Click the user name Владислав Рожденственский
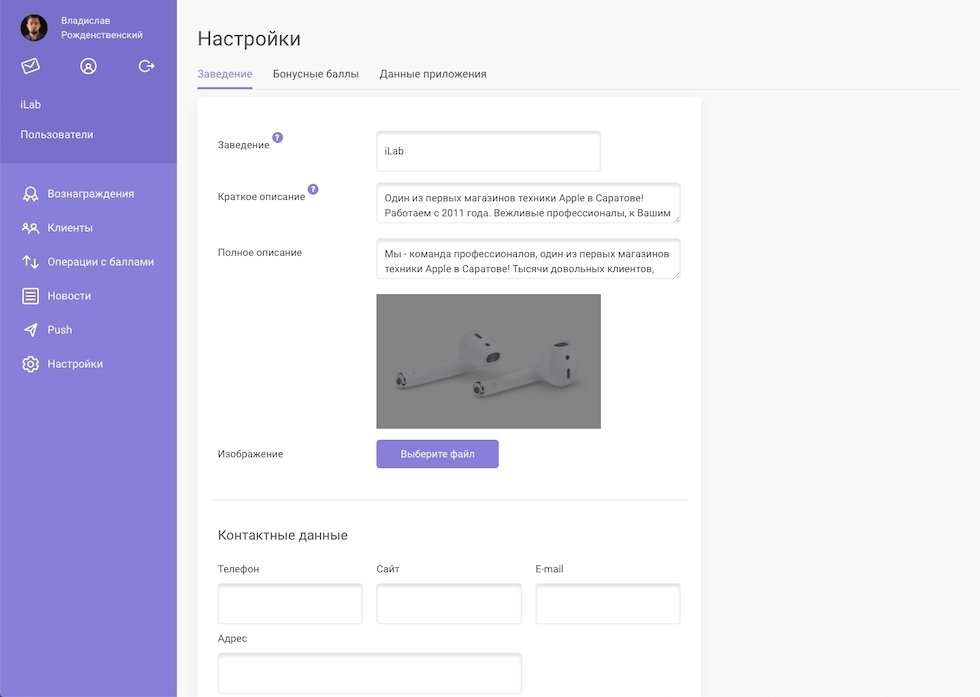Viewport: 980px width, 697px height. pyautogui.click(x=102, y=28)
